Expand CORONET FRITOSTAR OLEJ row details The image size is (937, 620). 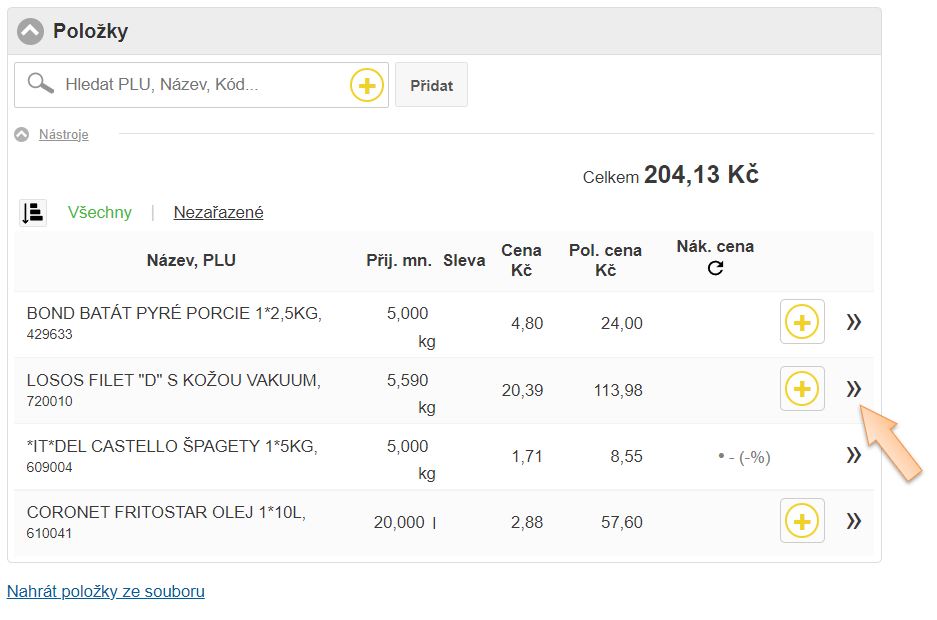[x=853, y=521]
